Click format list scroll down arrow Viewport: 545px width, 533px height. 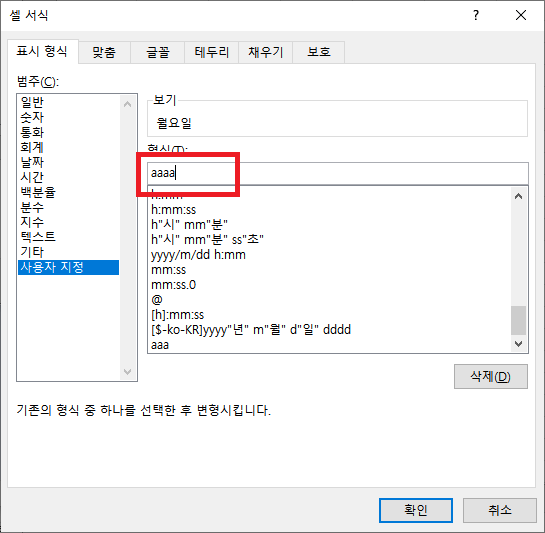pos(518,344)
